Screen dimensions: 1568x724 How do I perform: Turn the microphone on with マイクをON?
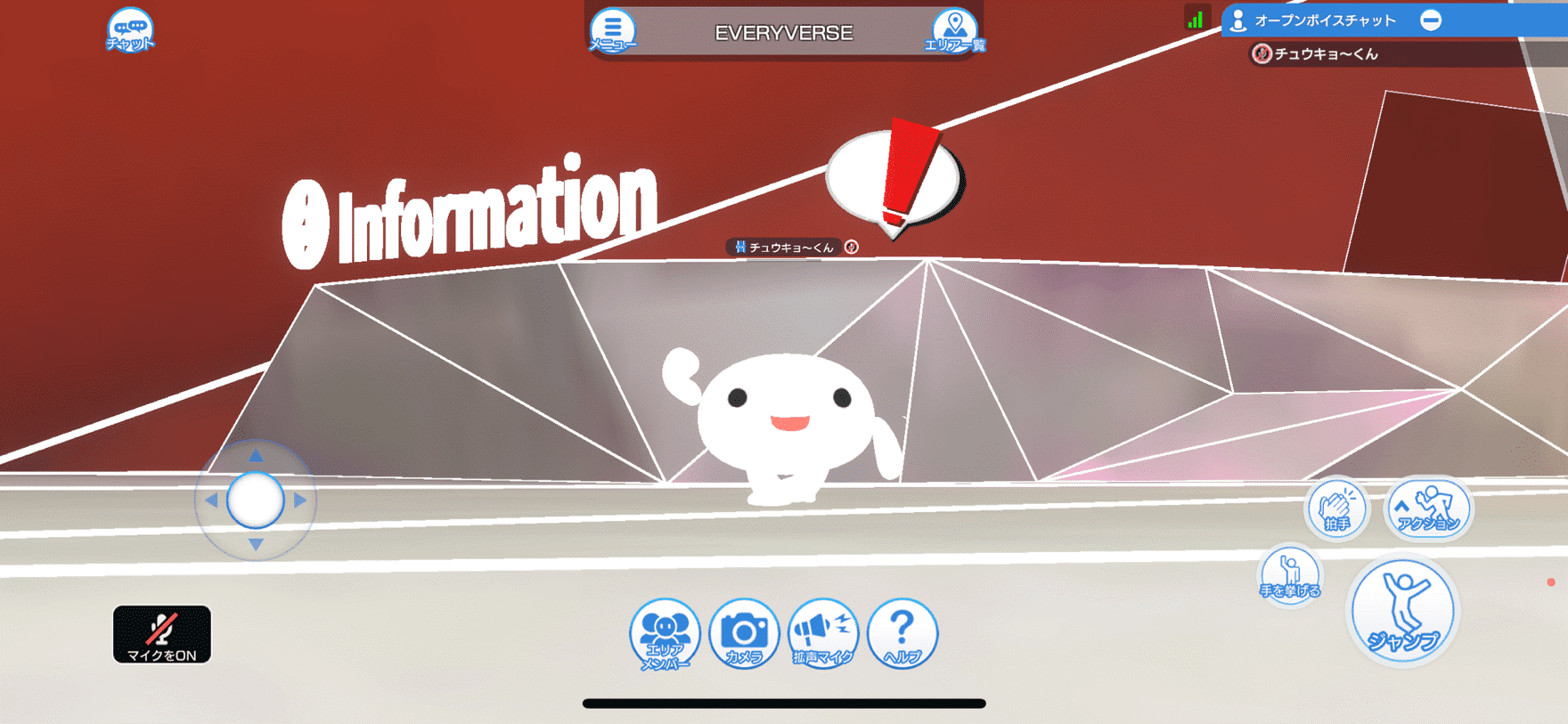point(162,634)
